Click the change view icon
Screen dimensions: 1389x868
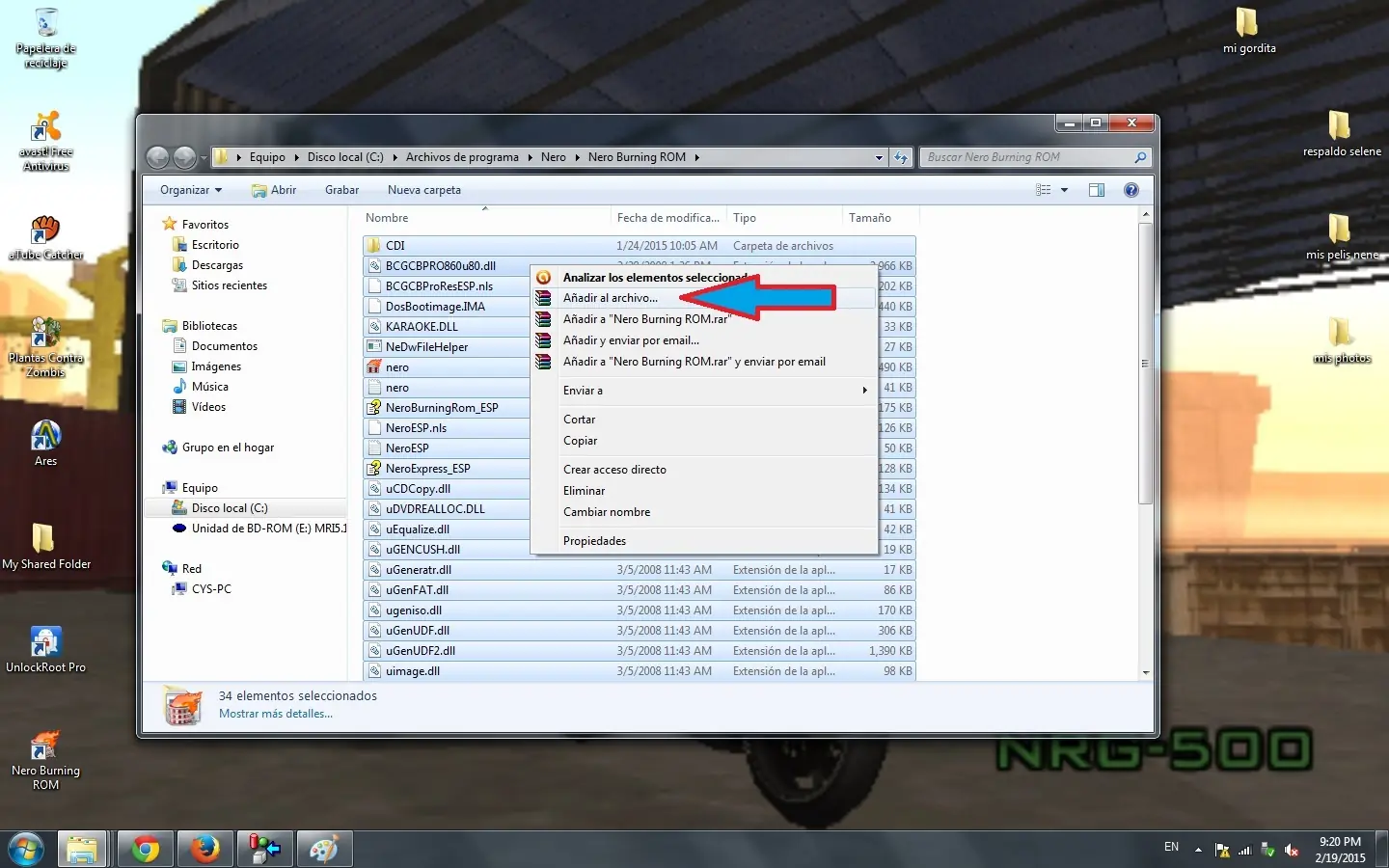[x=1044, y=190]
